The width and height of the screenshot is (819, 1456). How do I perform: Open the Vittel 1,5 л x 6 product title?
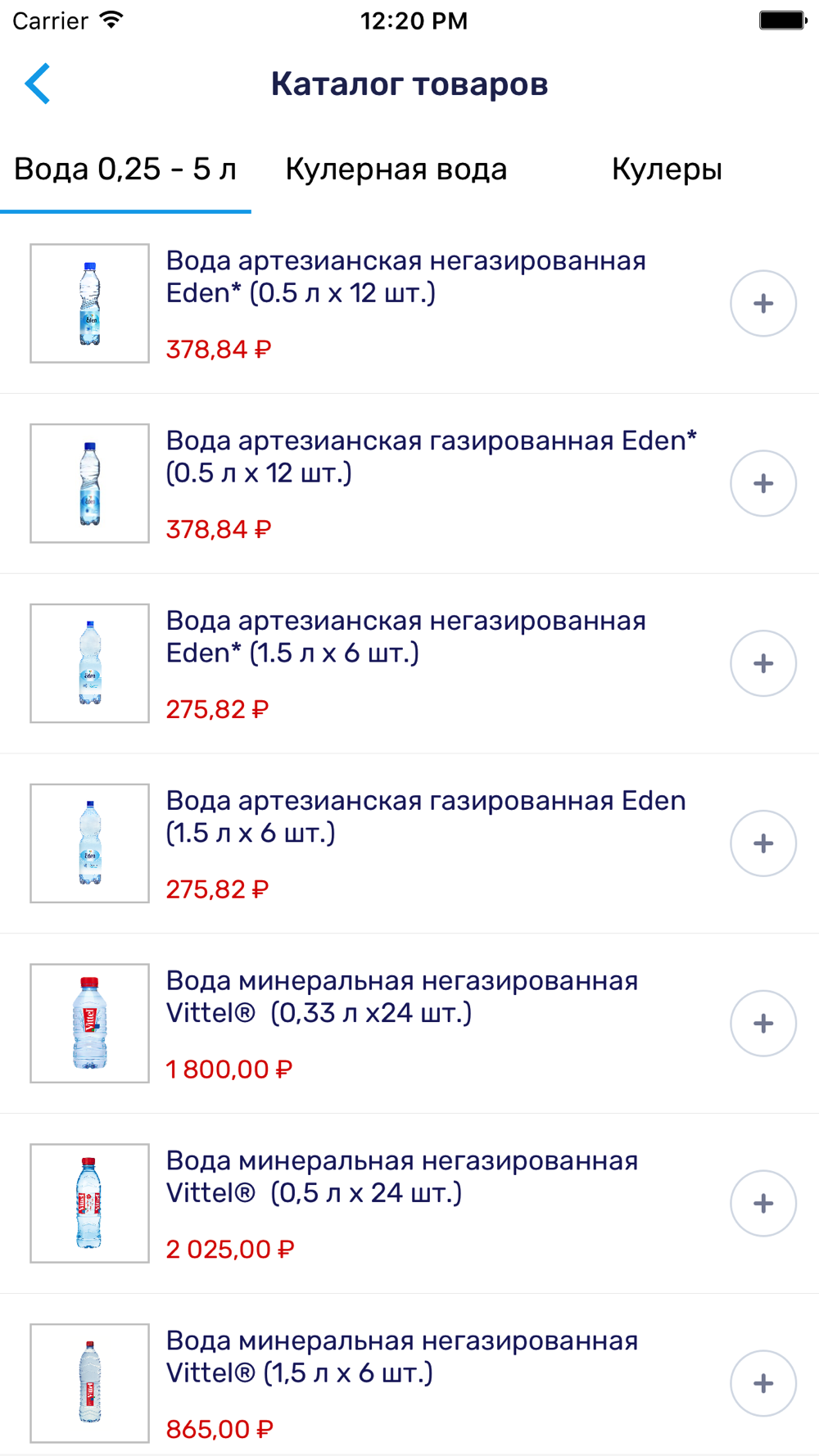pyautogui.click(x=401, y=1357)
